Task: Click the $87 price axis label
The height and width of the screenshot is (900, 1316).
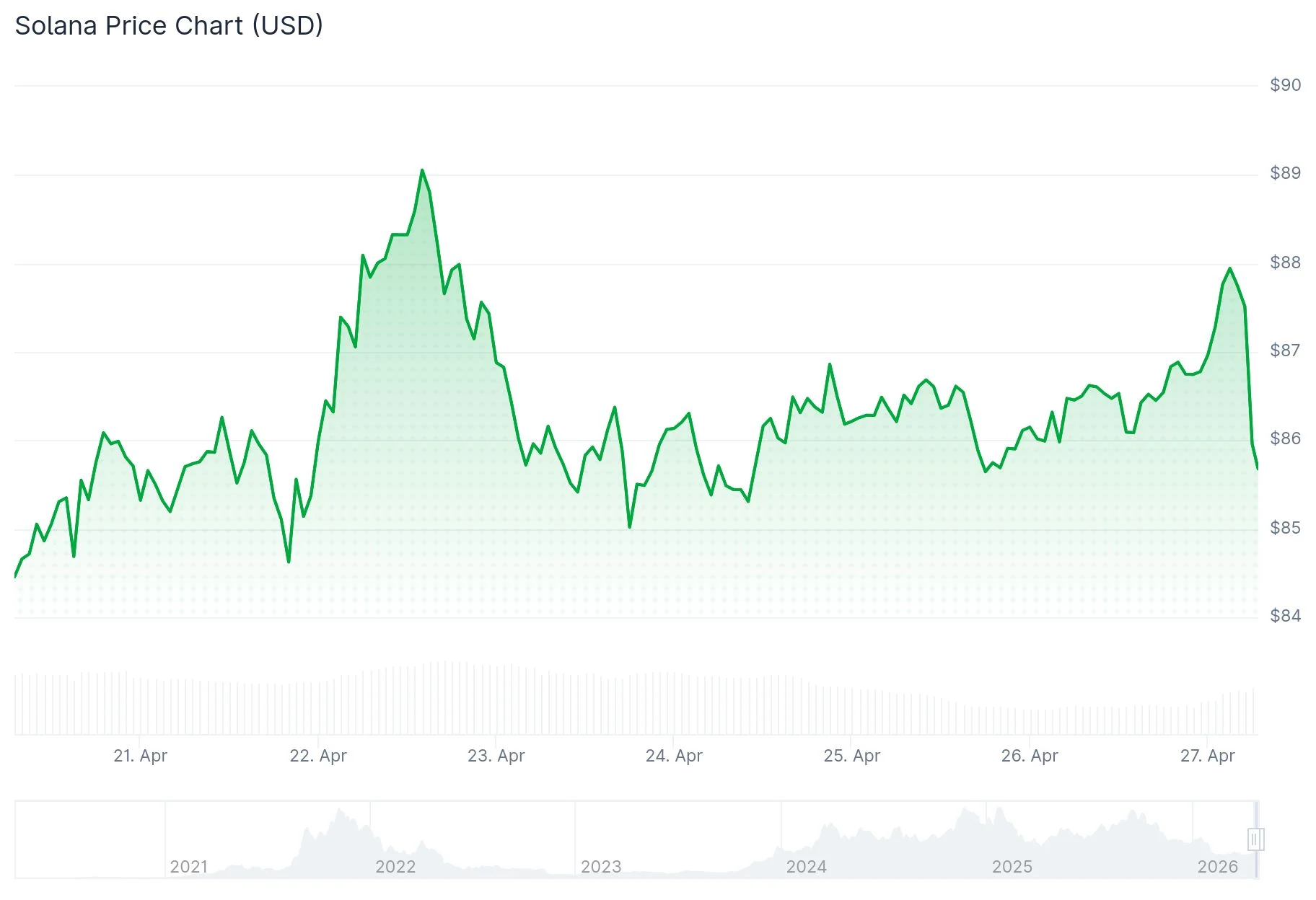Action: point(1285,350)
